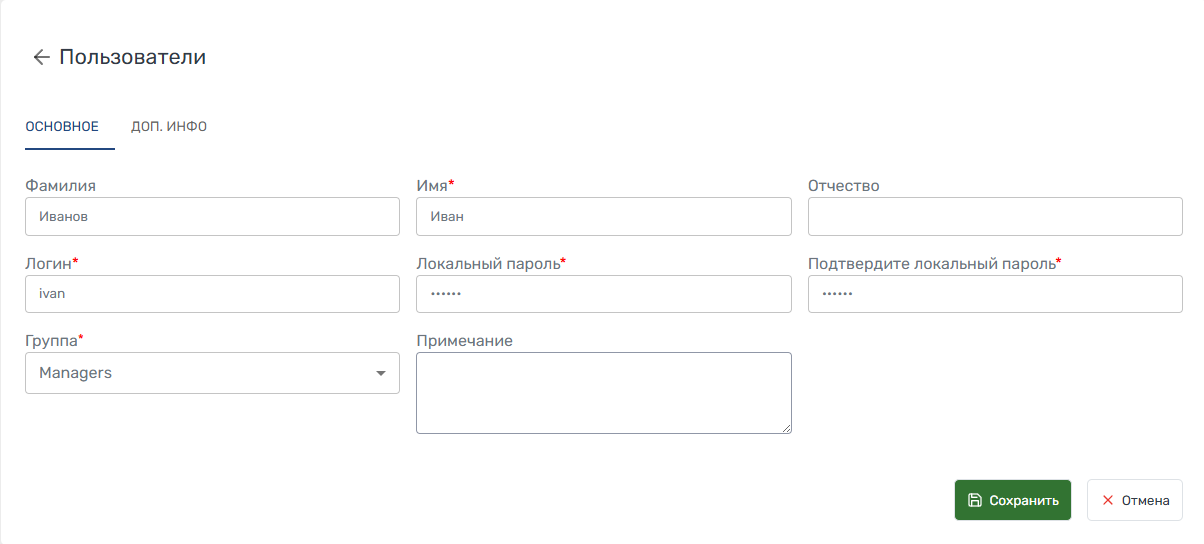Click the Локальный пароль password field
This screenshot has height=544, width=1204.
[603, 294]
